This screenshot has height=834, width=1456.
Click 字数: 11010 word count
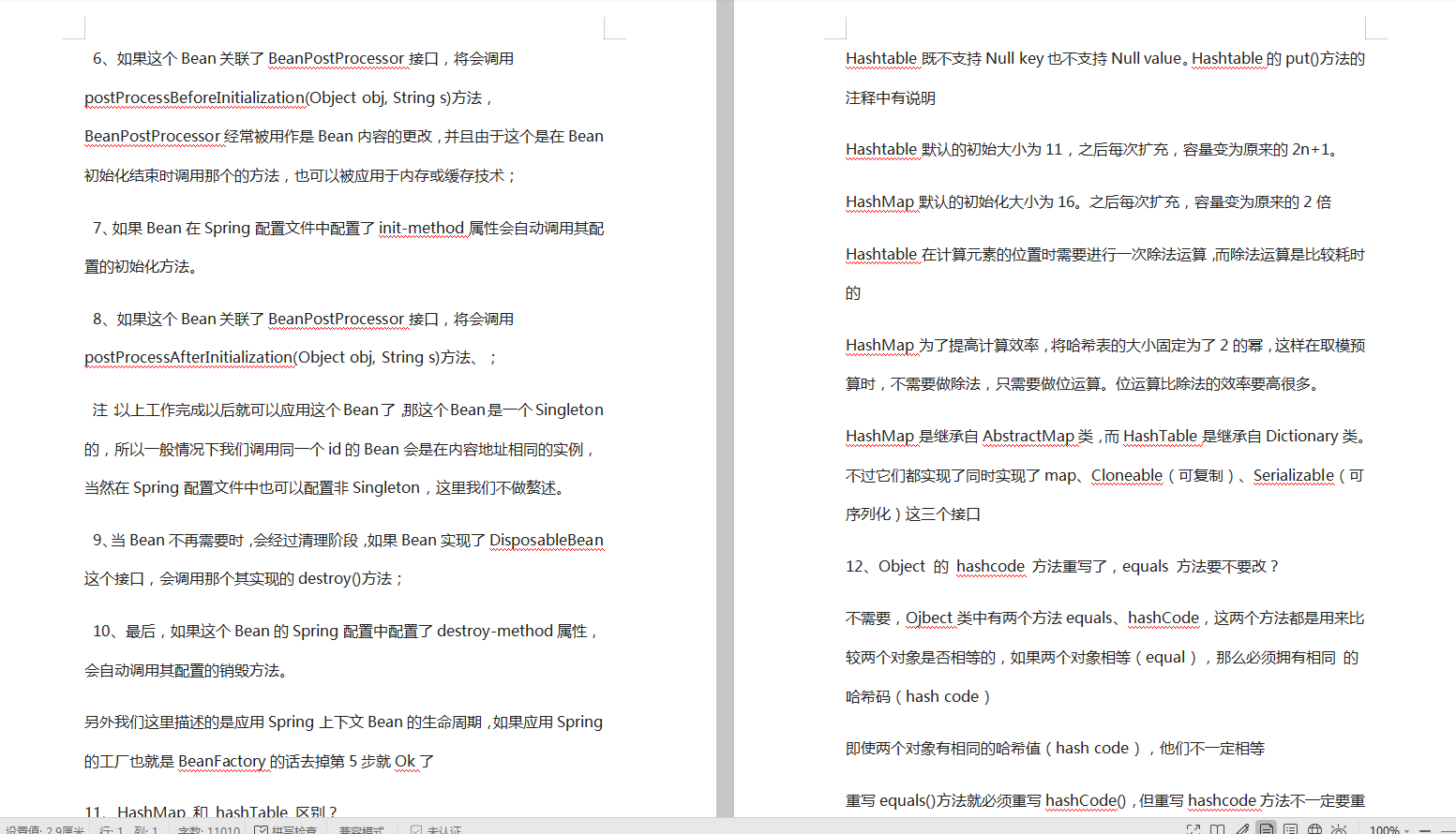click(x=208, y=830)
